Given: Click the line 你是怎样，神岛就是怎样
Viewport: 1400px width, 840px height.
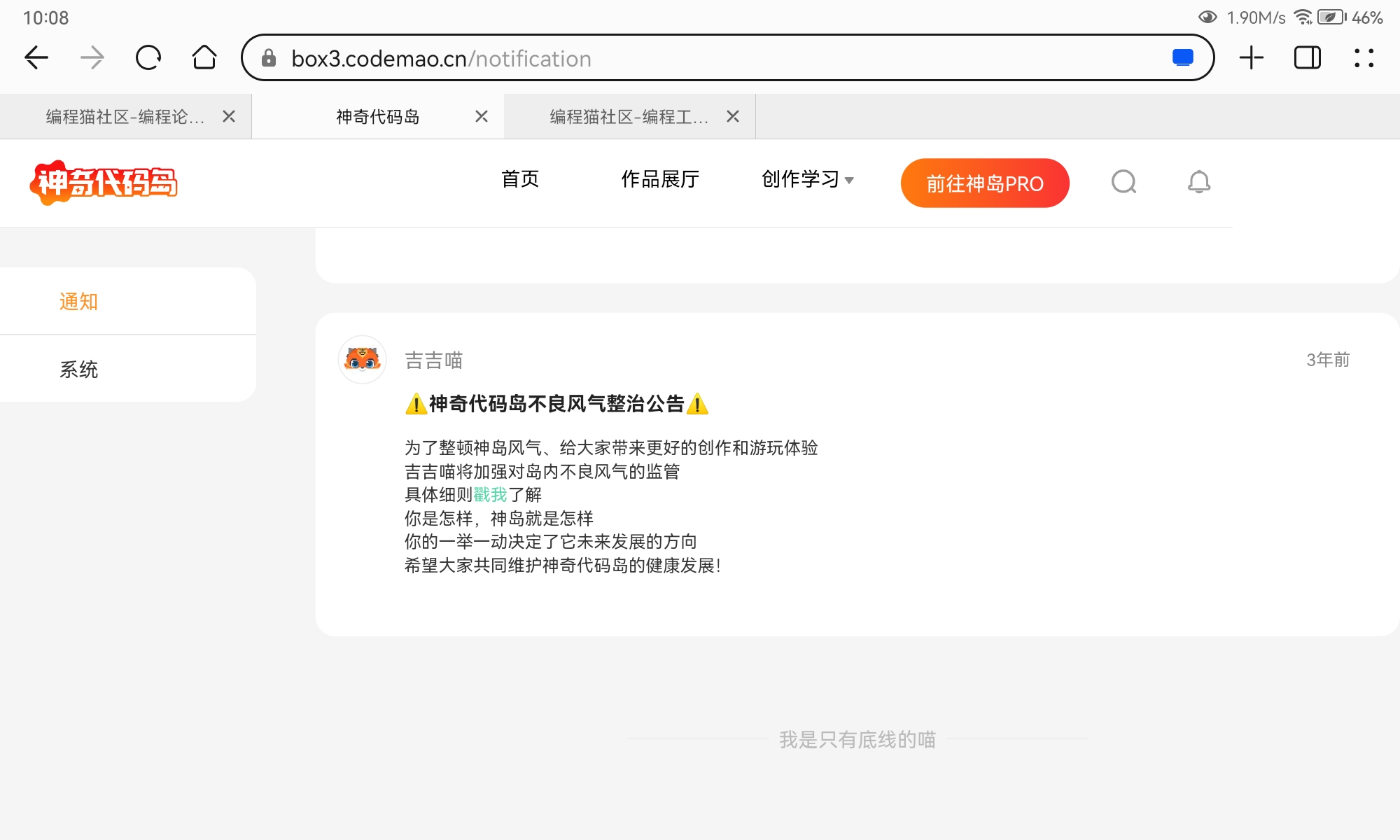Looking at the screenshot, I should pos(499,519).
